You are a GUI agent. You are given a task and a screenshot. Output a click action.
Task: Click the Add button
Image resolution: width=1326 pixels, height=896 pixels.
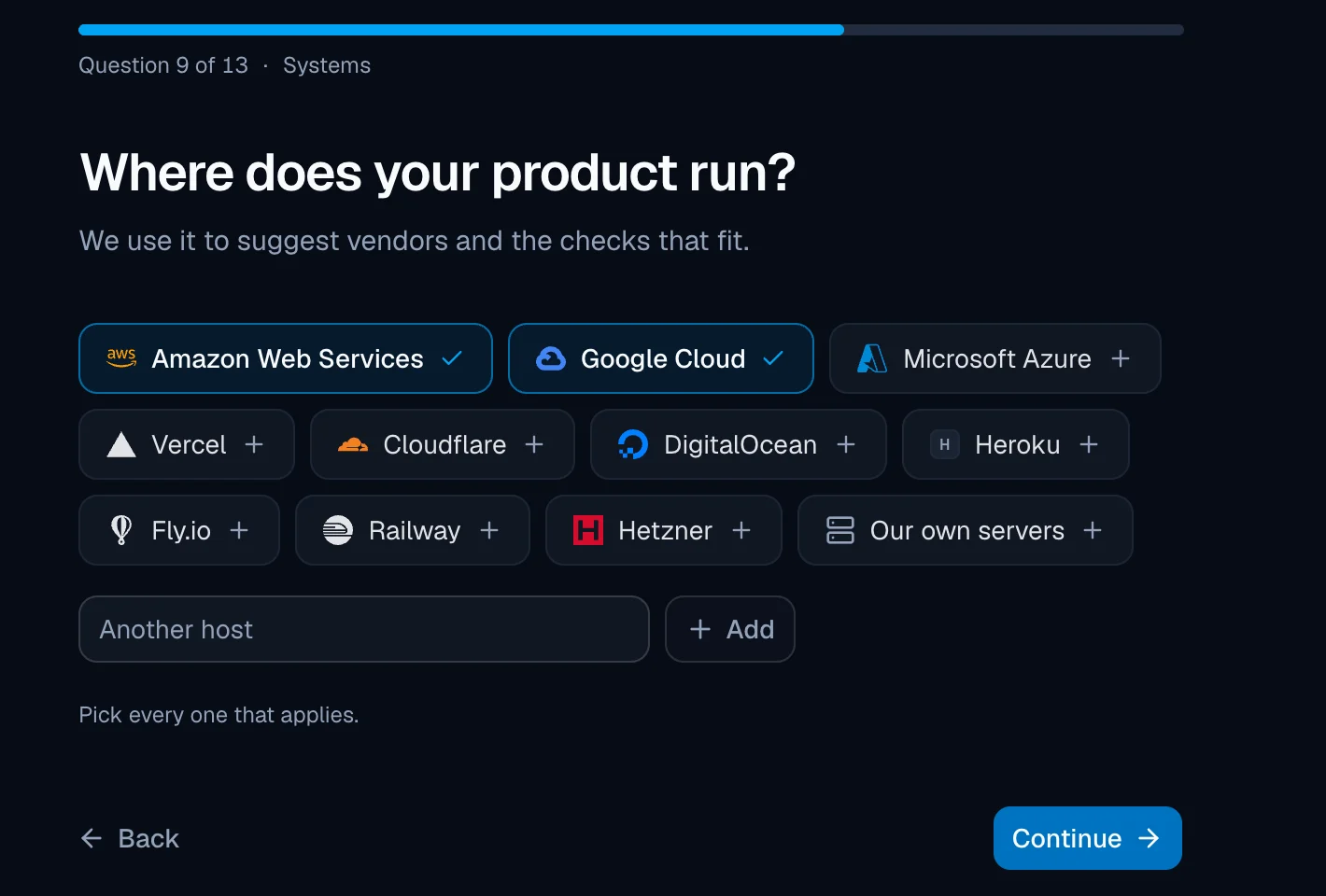click(x=730, y=629)
